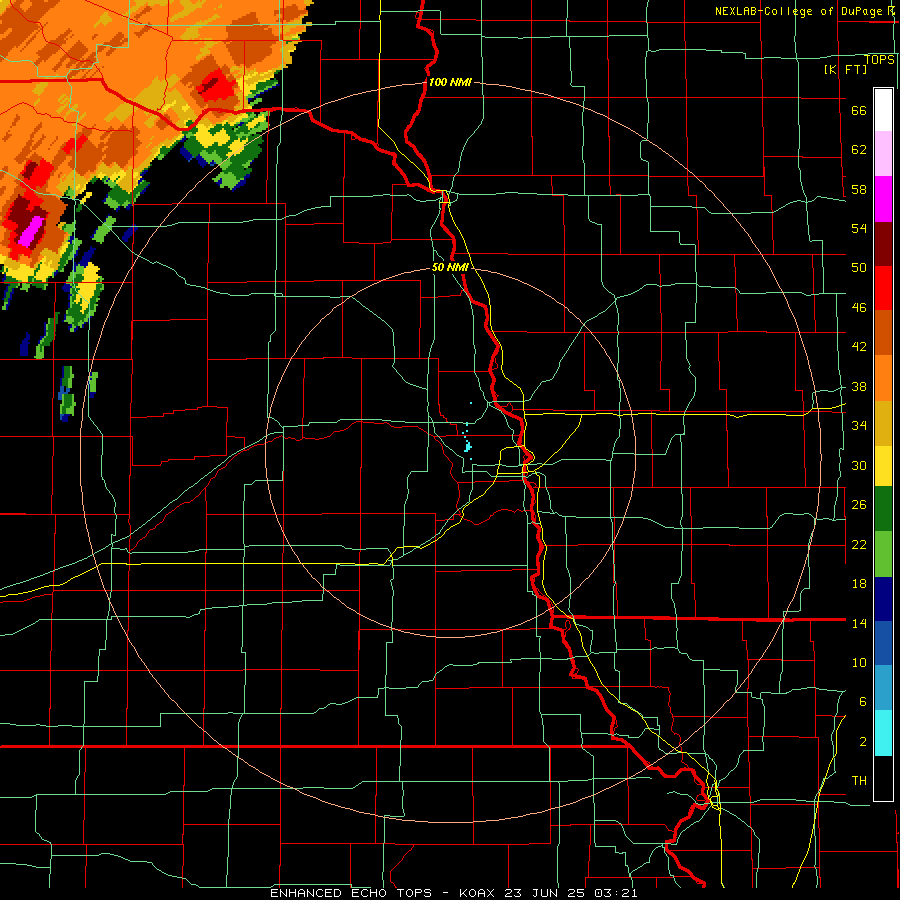Click the light green swatch near 22

(x=883, y=554)
